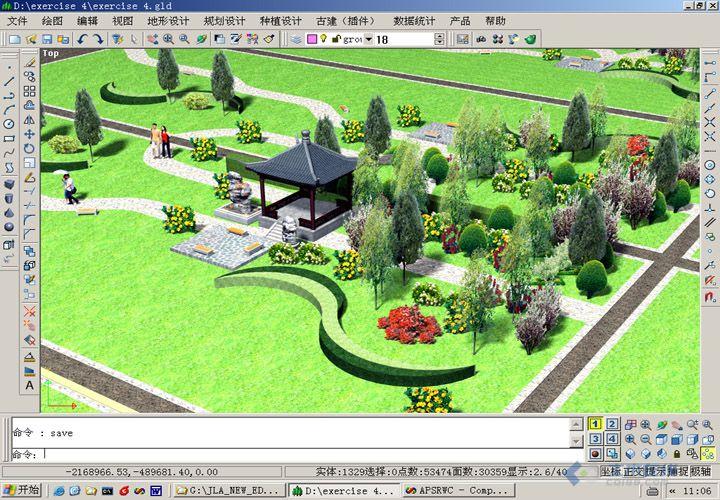The width and height of the screenshot is (720, 500).
Task: Toggle the layer padlock lock state
Action: (x=336, y=39)
